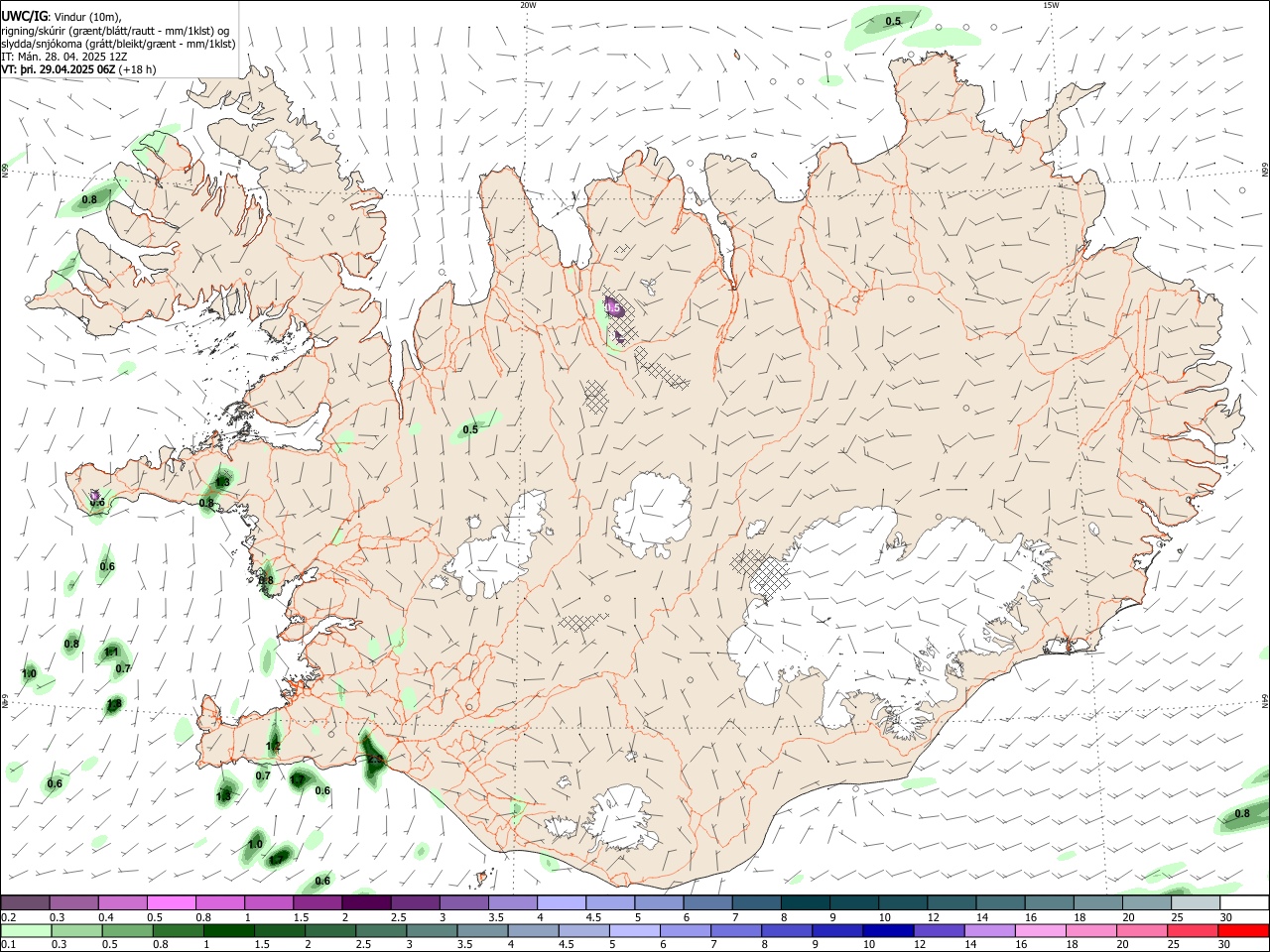Select the 'rigning/skúrir' legend description line
The image size is (1270, 952).
(115, 31)
